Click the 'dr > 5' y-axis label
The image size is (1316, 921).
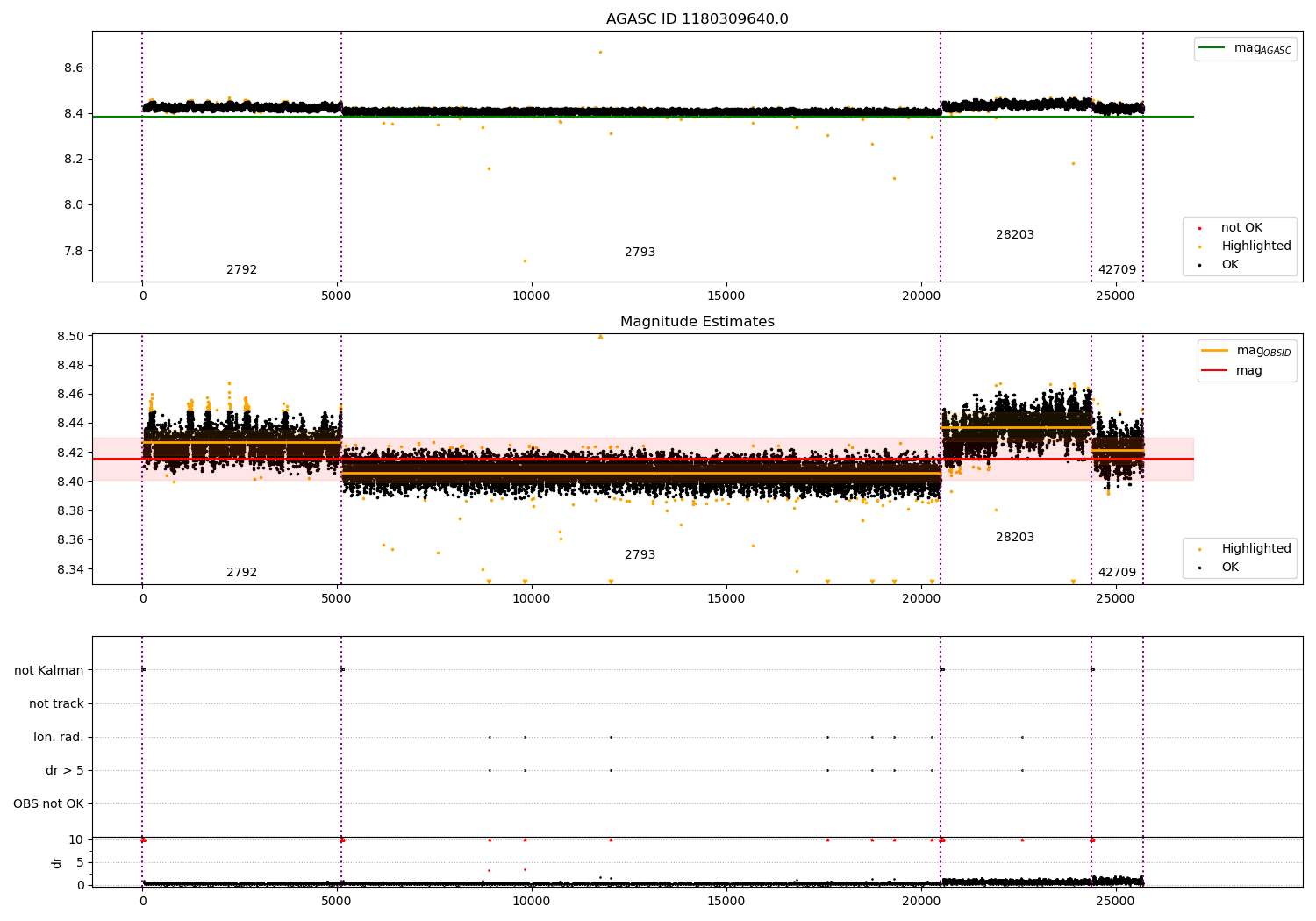tap(65, 771)
